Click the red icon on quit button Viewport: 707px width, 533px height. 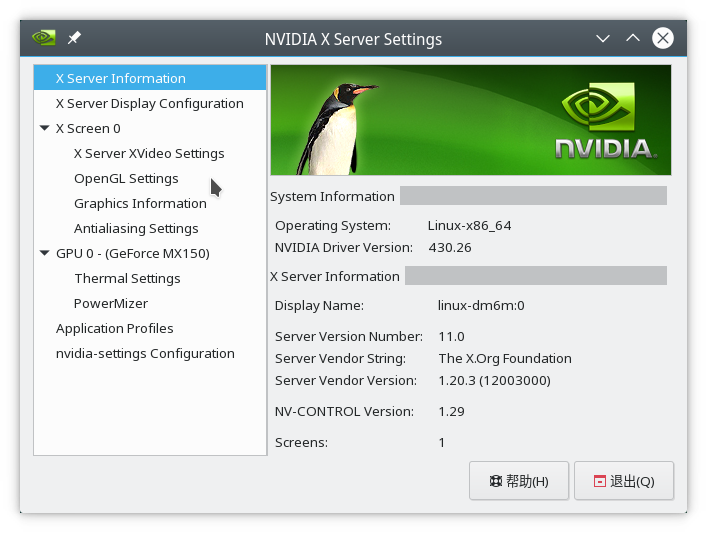click(x=600, y=481)
